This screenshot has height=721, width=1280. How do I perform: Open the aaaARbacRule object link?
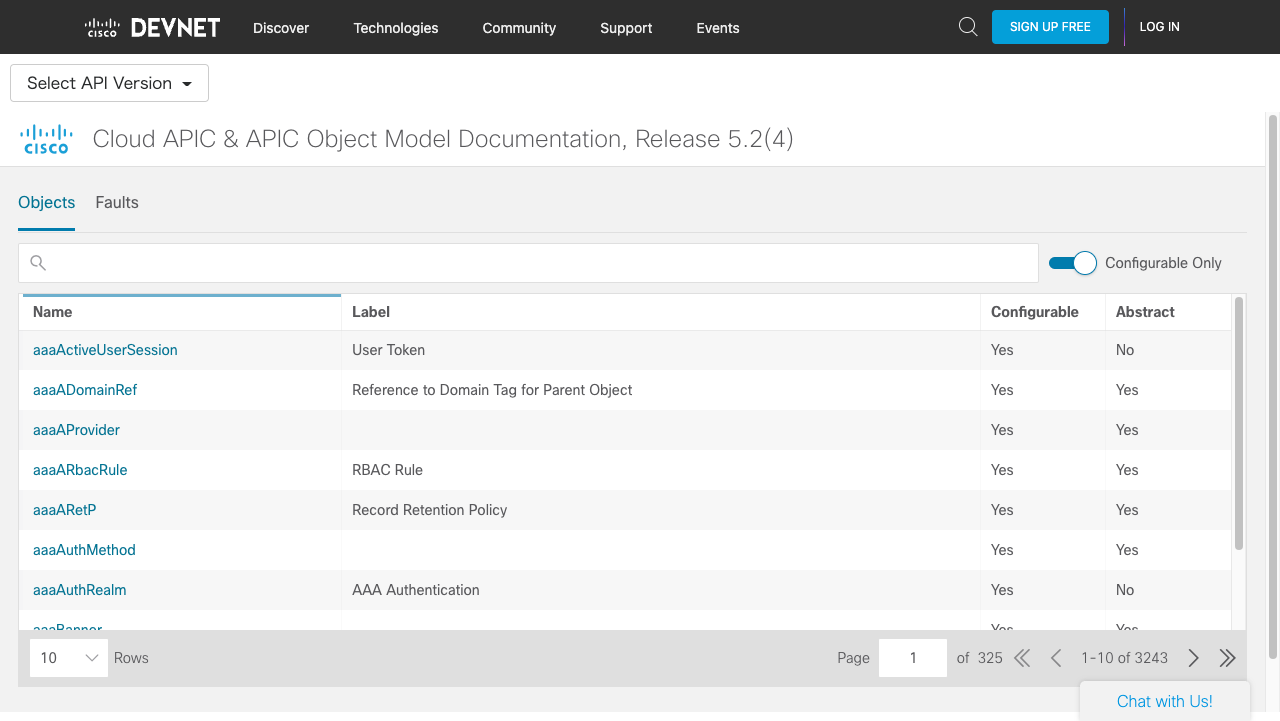tap(80, 470)
